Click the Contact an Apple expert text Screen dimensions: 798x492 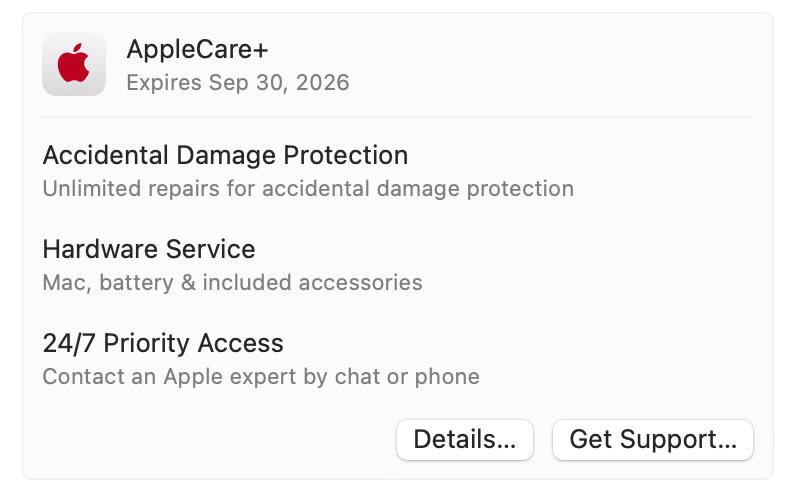pos(261,376)
